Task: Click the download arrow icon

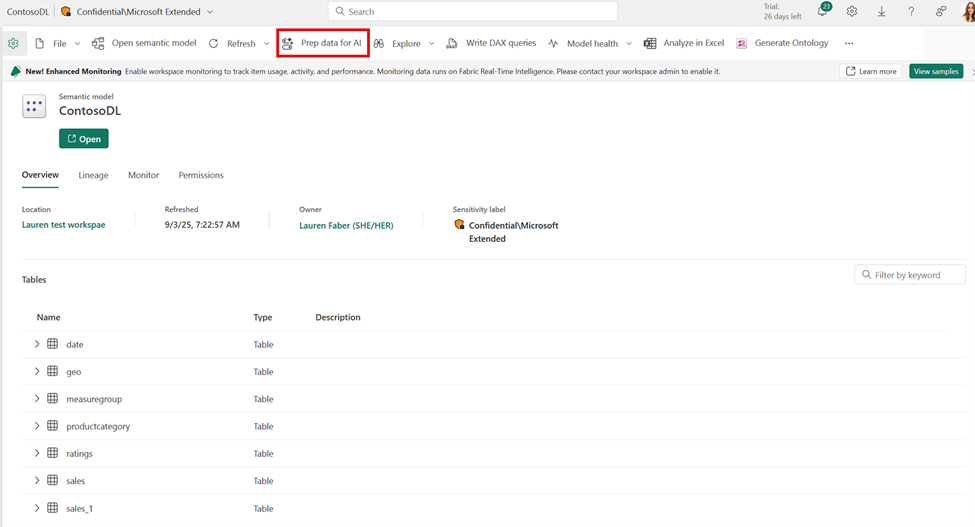Action: click(x=881, y=12)
